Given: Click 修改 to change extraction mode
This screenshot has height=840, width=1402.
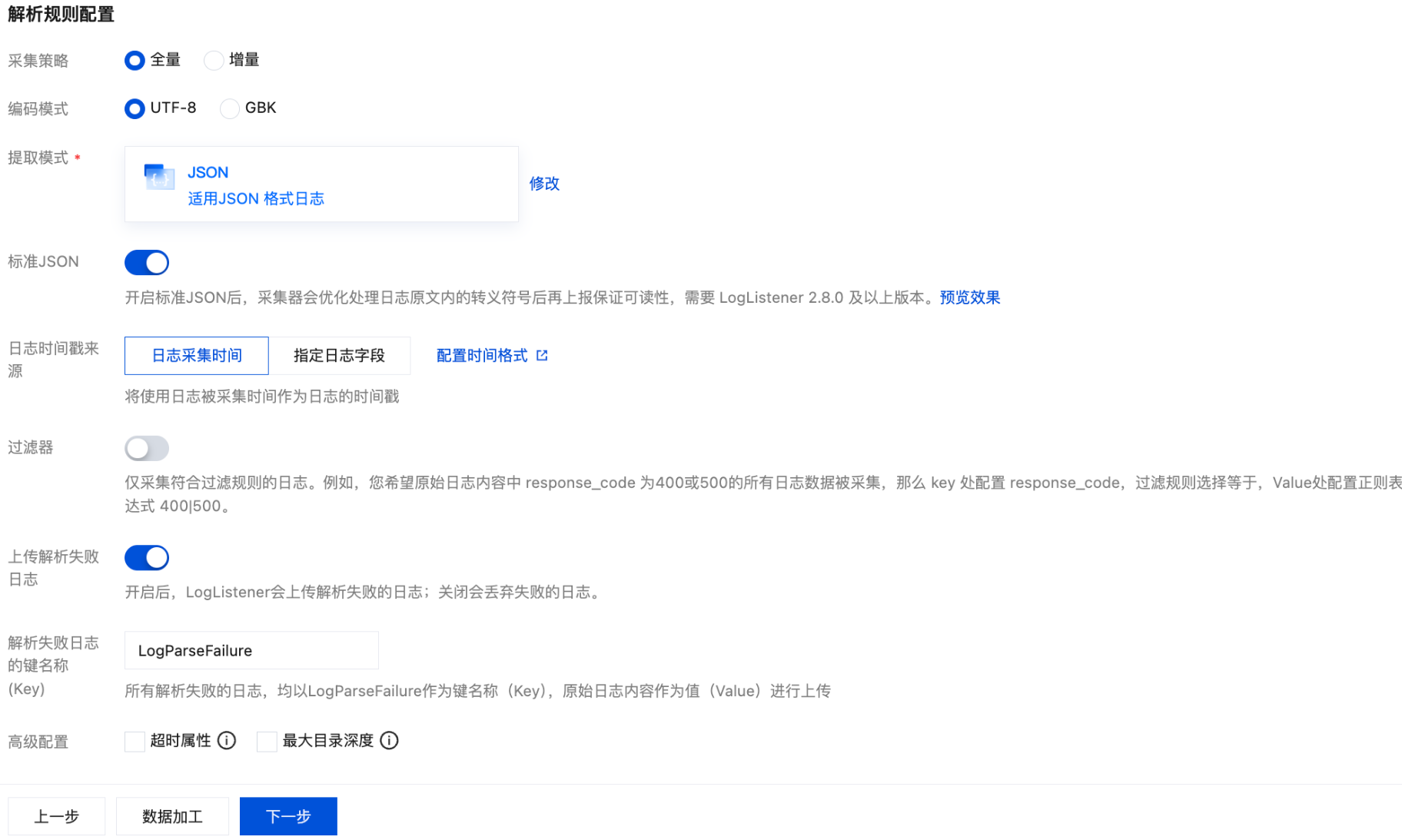Looking at the screenshot, I should pos(544,184).
